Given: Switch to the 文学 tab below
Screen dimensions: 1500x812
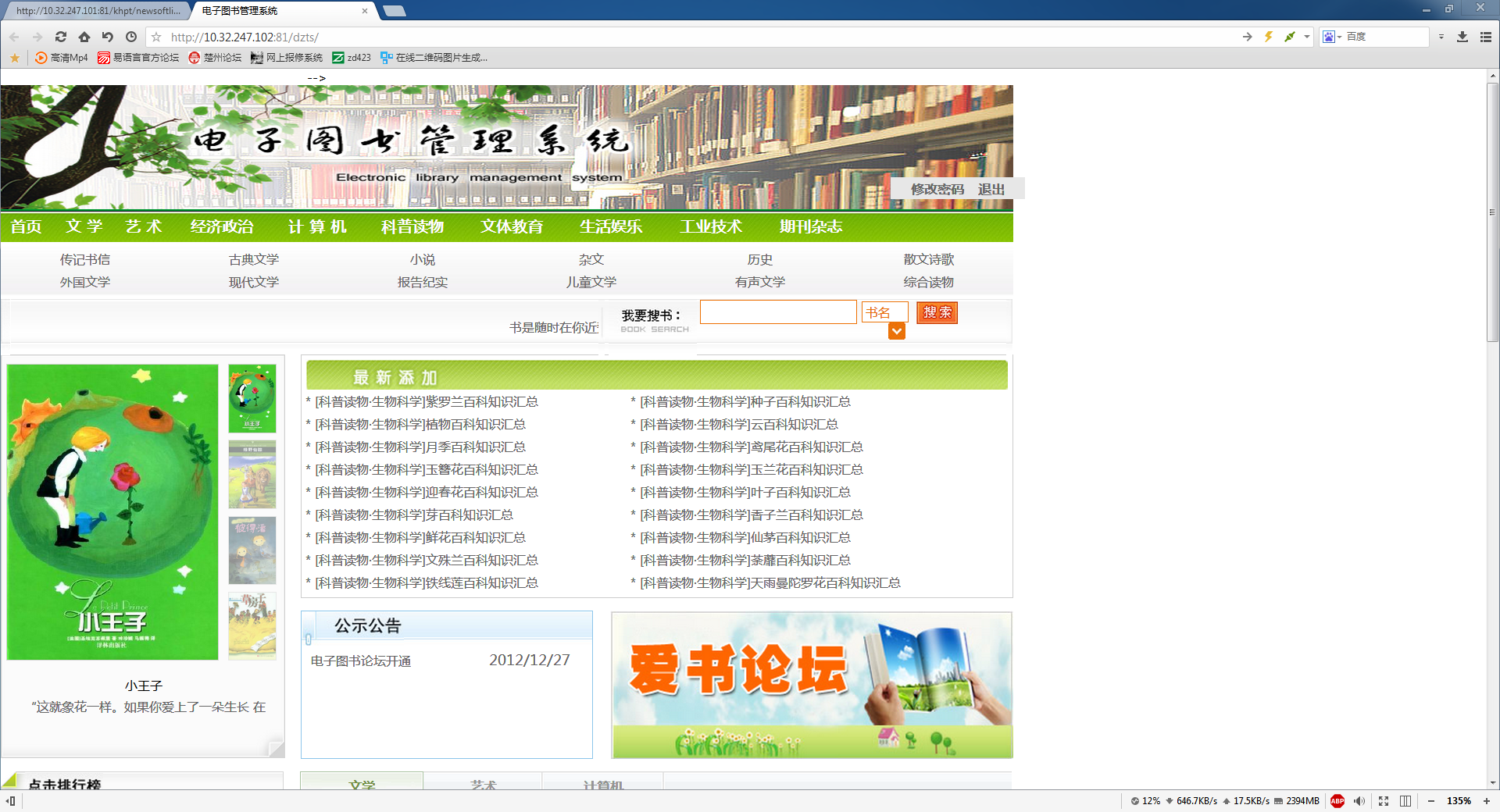Looking at the screenshot, I should pos(362,783).
